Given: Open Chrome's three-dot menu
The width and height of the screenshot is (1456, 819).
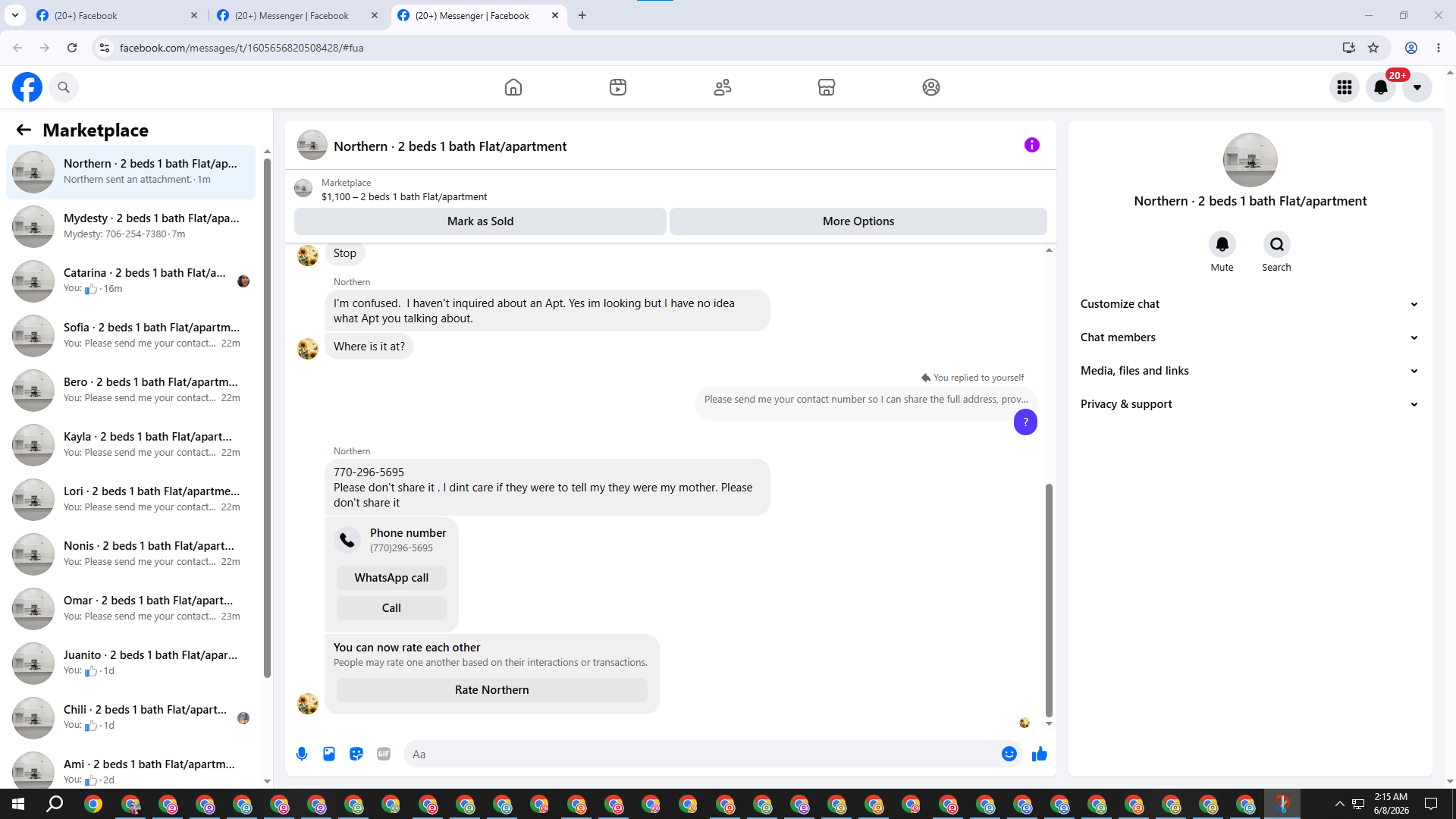Looking at the screenshot, I should pos(1439,48).
